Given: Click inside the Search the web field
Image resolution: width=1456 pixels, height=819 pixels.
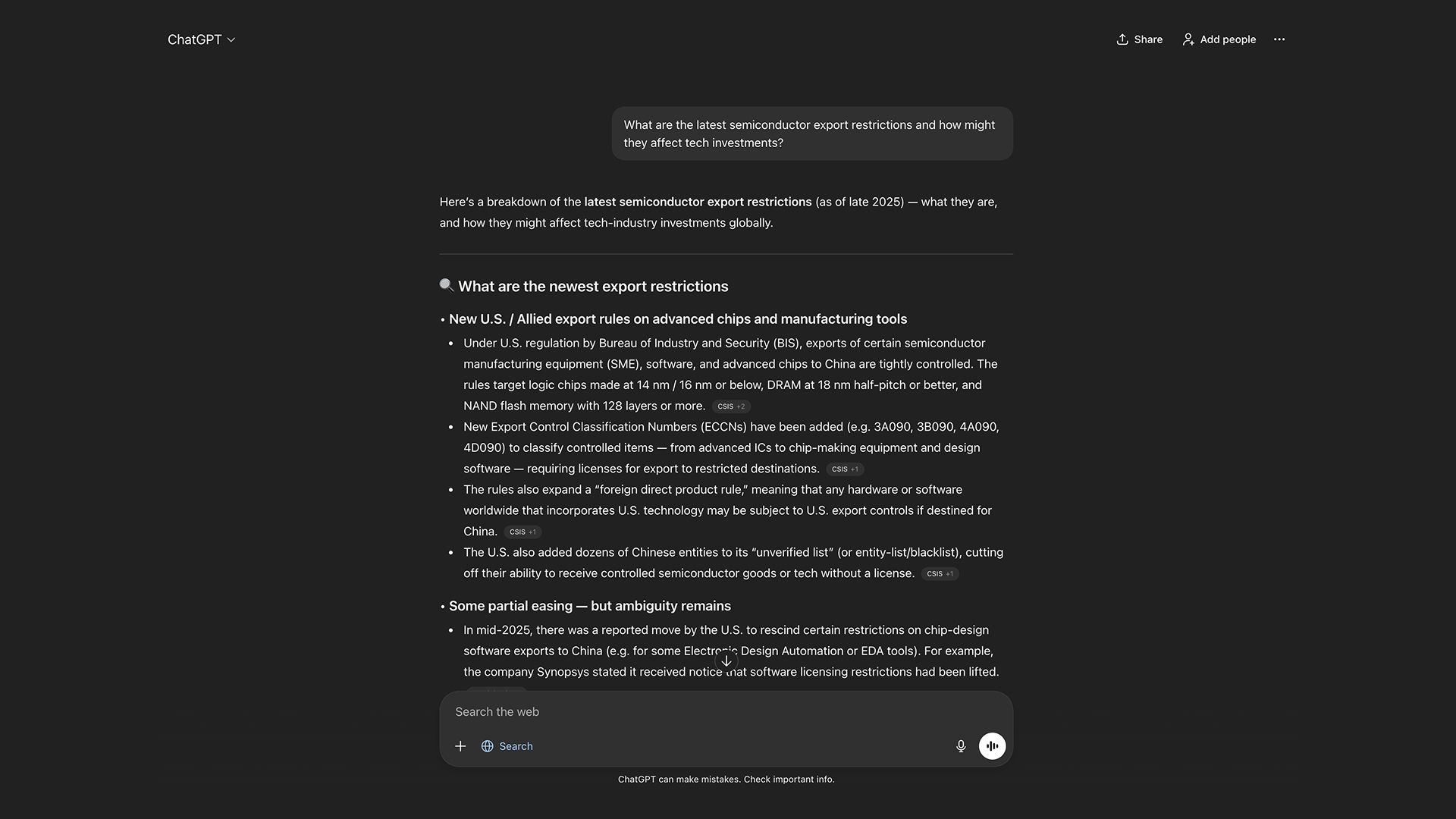Looking at the screenshot, I should tap(682, 711).
